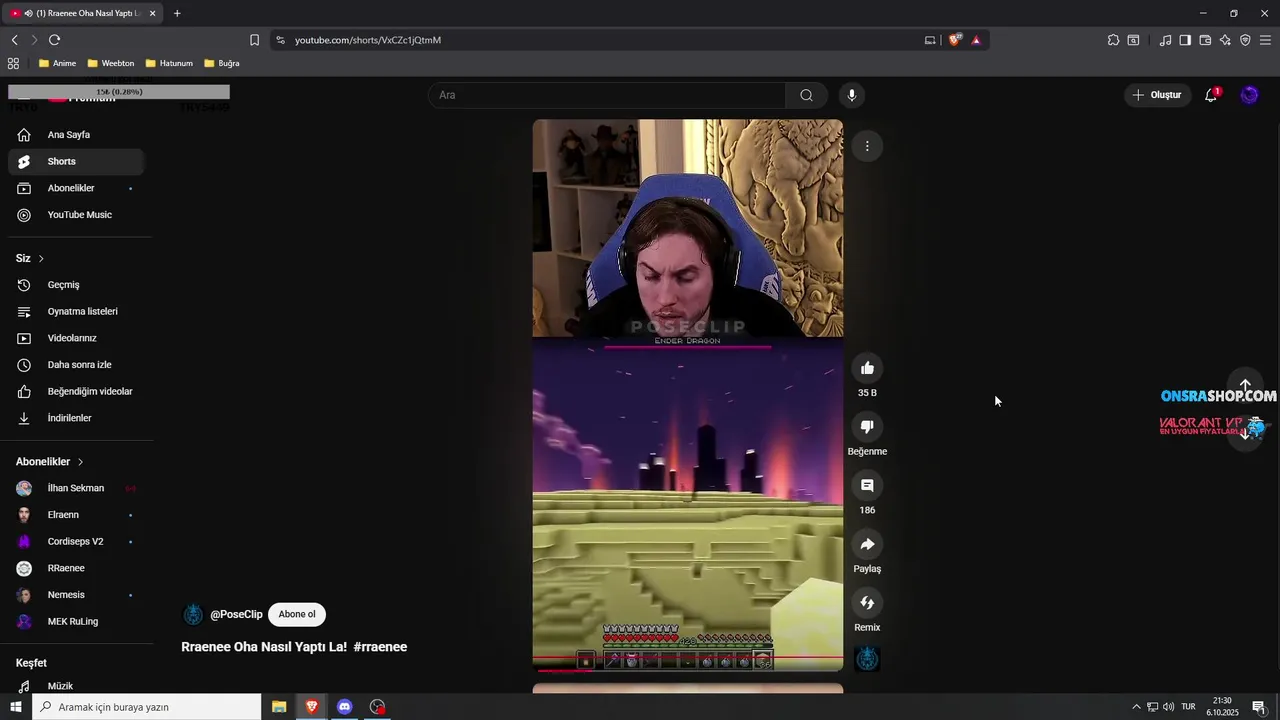This screenshot has height=720, width=1280.
Task: Seek on the short's red progress bar
Action: 688,670
